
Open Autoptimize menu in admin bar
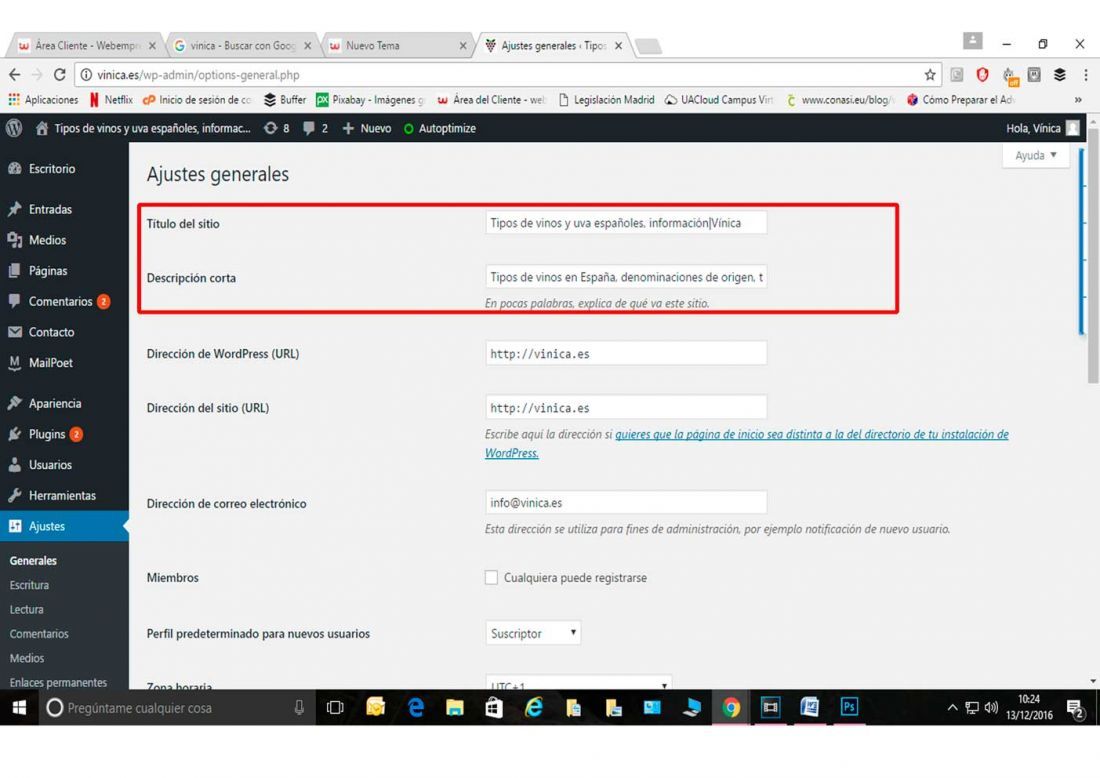[440, 128]
